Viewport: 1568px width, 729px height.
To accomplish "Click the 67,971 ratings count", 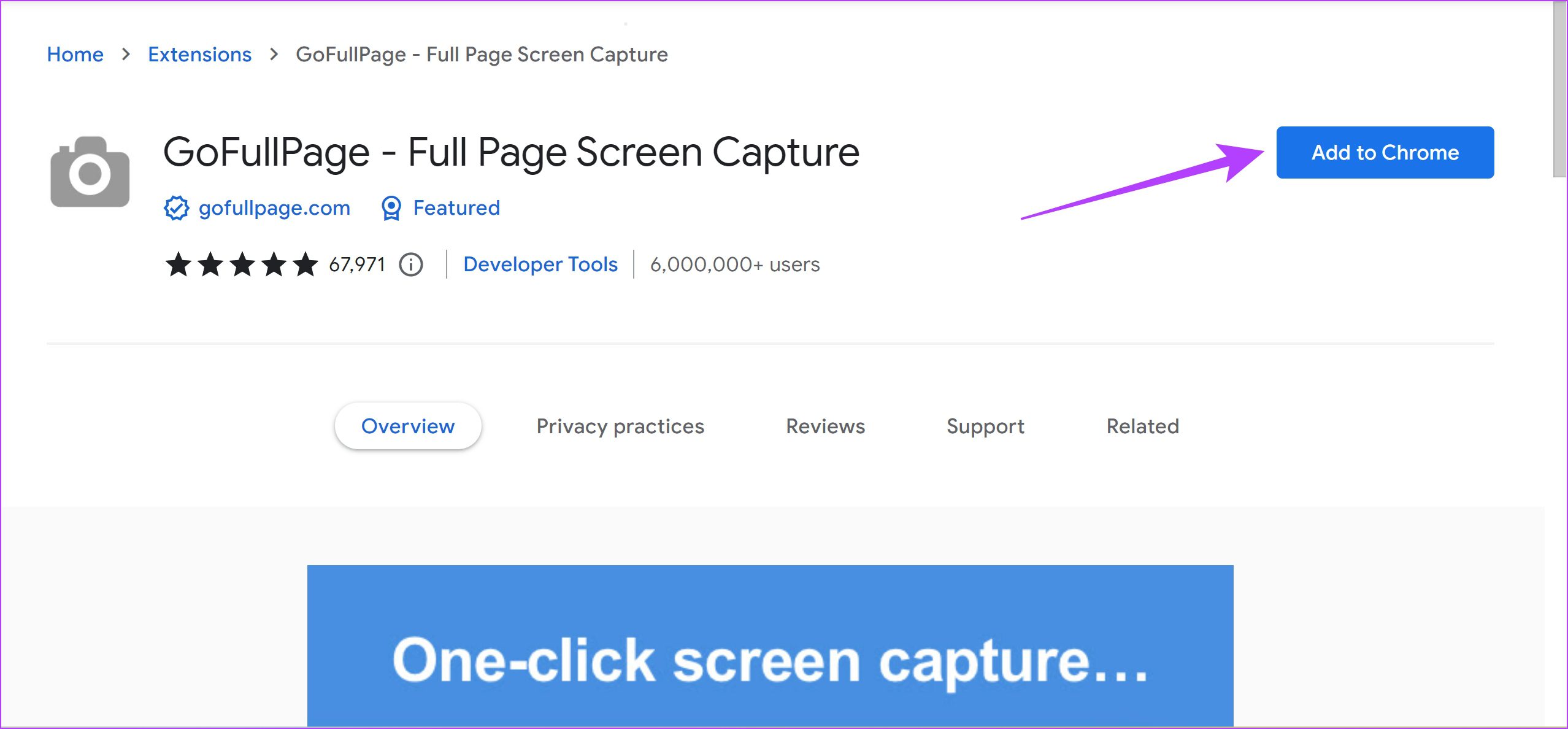I will click(x=357, y=264).
